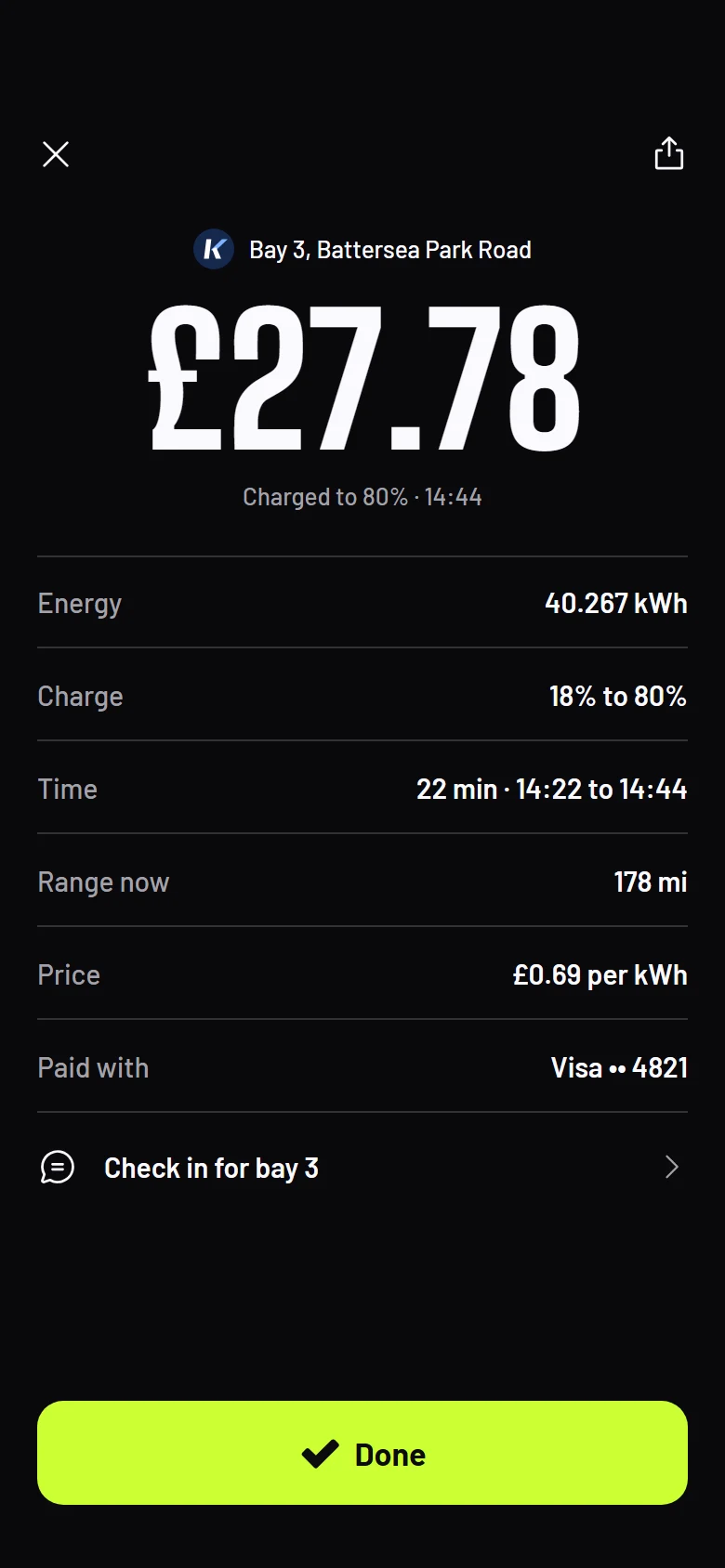Tap the chat bubble check-in icon
The width and height of the screenshot is (725, 1568).
coord(58,1167)
